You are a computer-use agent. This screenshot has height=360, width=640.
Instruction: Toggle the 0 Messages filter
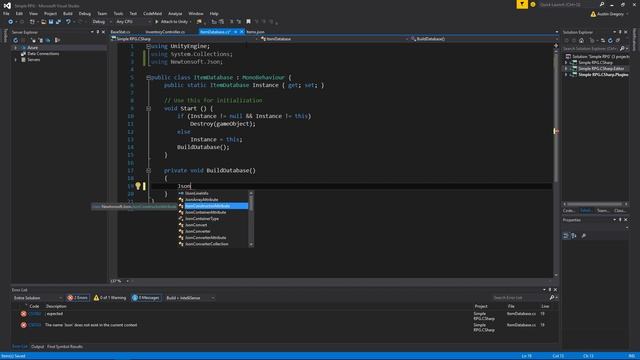[146, 298]
